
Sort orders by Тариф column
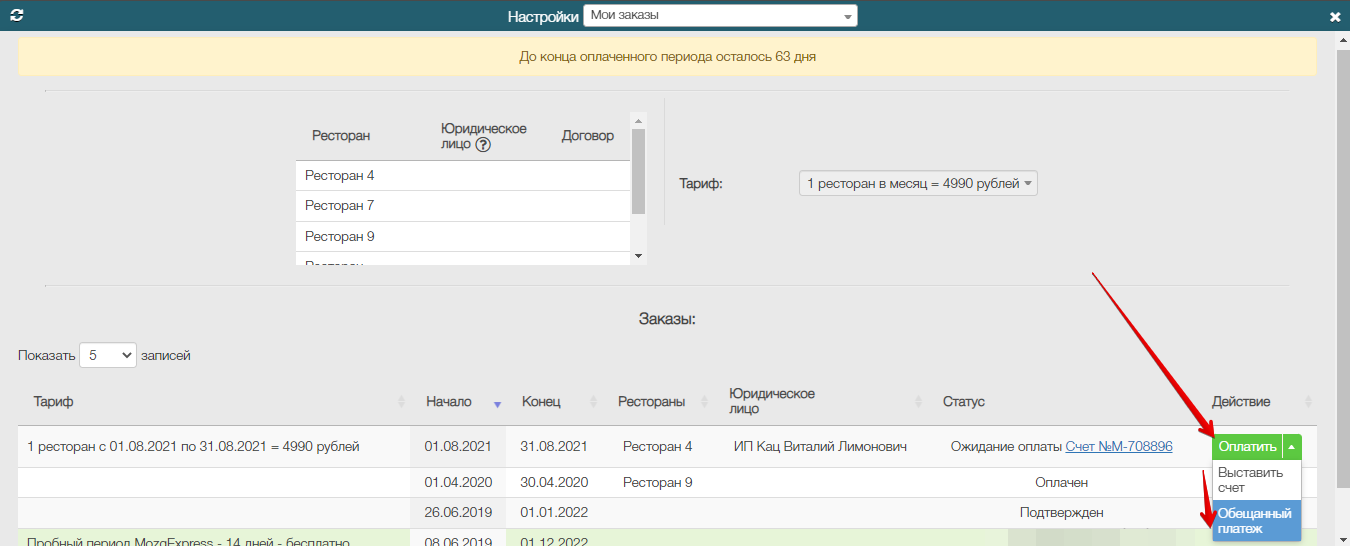coord(213,402)
